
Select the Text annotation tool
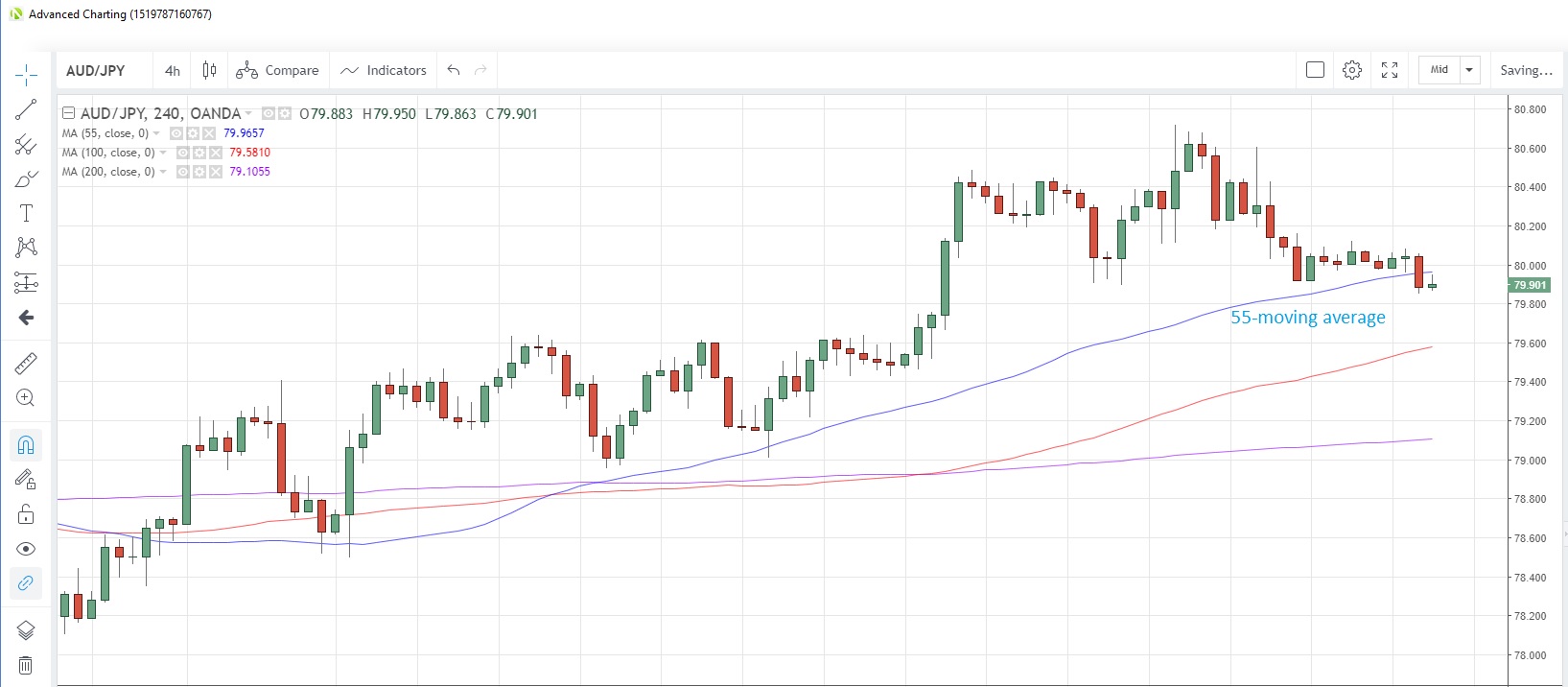pyautogui.click(x=26, y=213)
